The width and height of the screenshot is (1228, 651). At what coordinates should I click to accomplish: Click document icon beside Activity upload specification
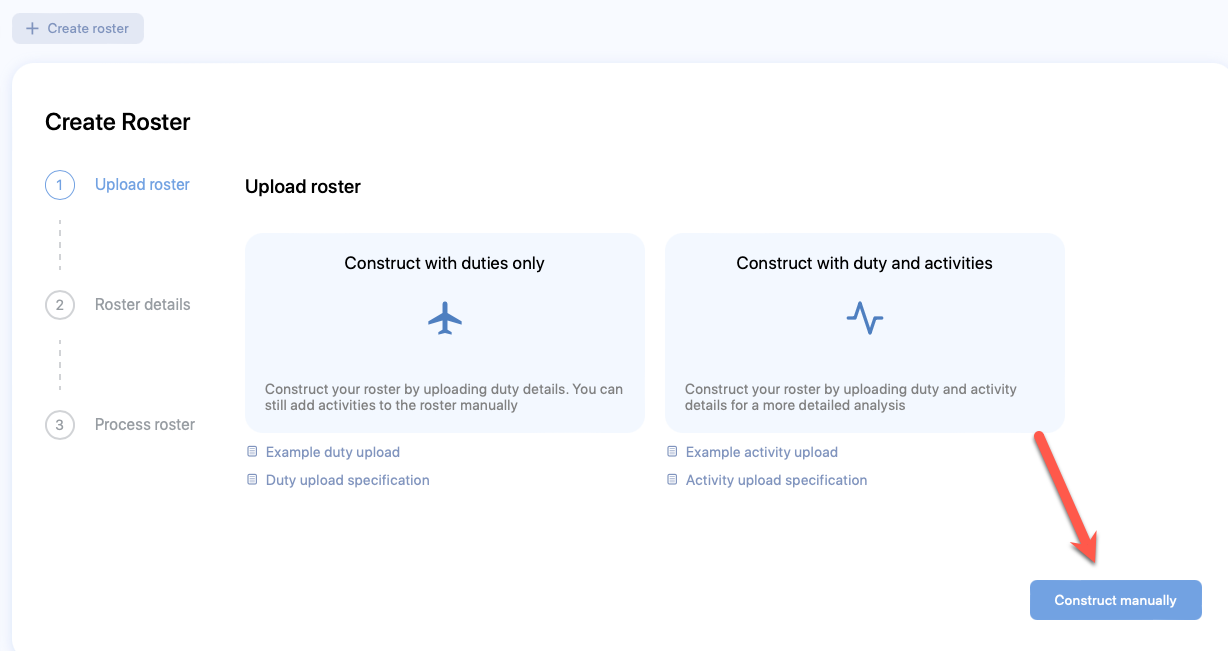pyautogui.click(x=673, y=480)
